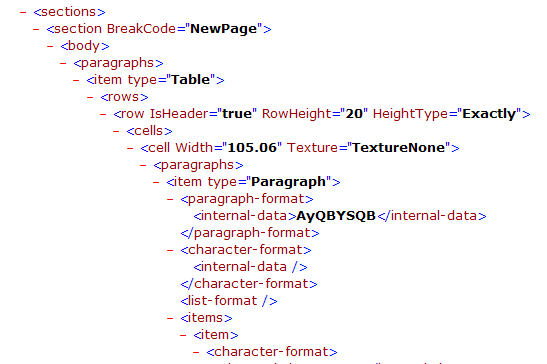
Task: Collapse the sections node
Action: 23,13
